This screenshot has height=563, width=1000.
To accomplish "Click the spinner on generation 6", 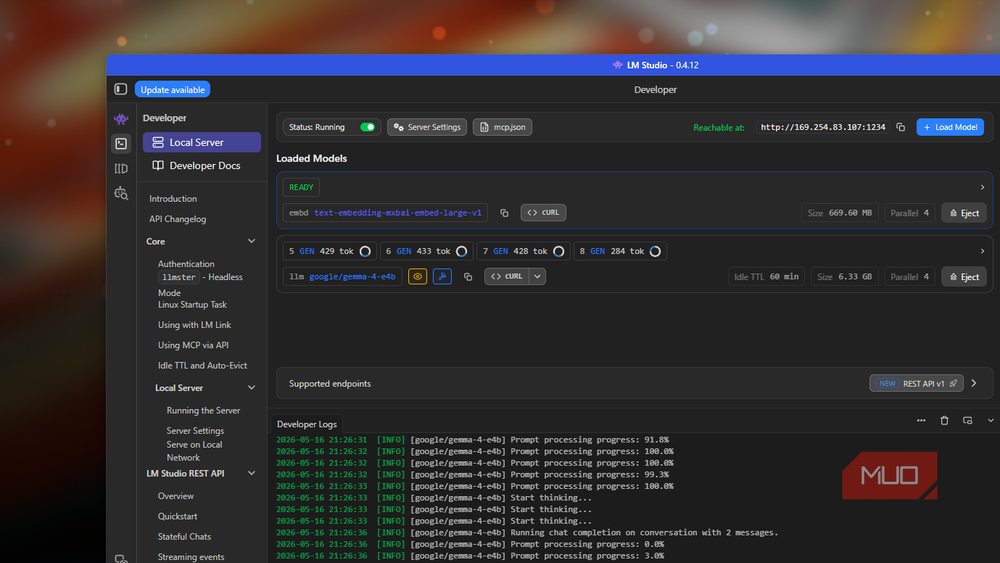I will 462,251.
